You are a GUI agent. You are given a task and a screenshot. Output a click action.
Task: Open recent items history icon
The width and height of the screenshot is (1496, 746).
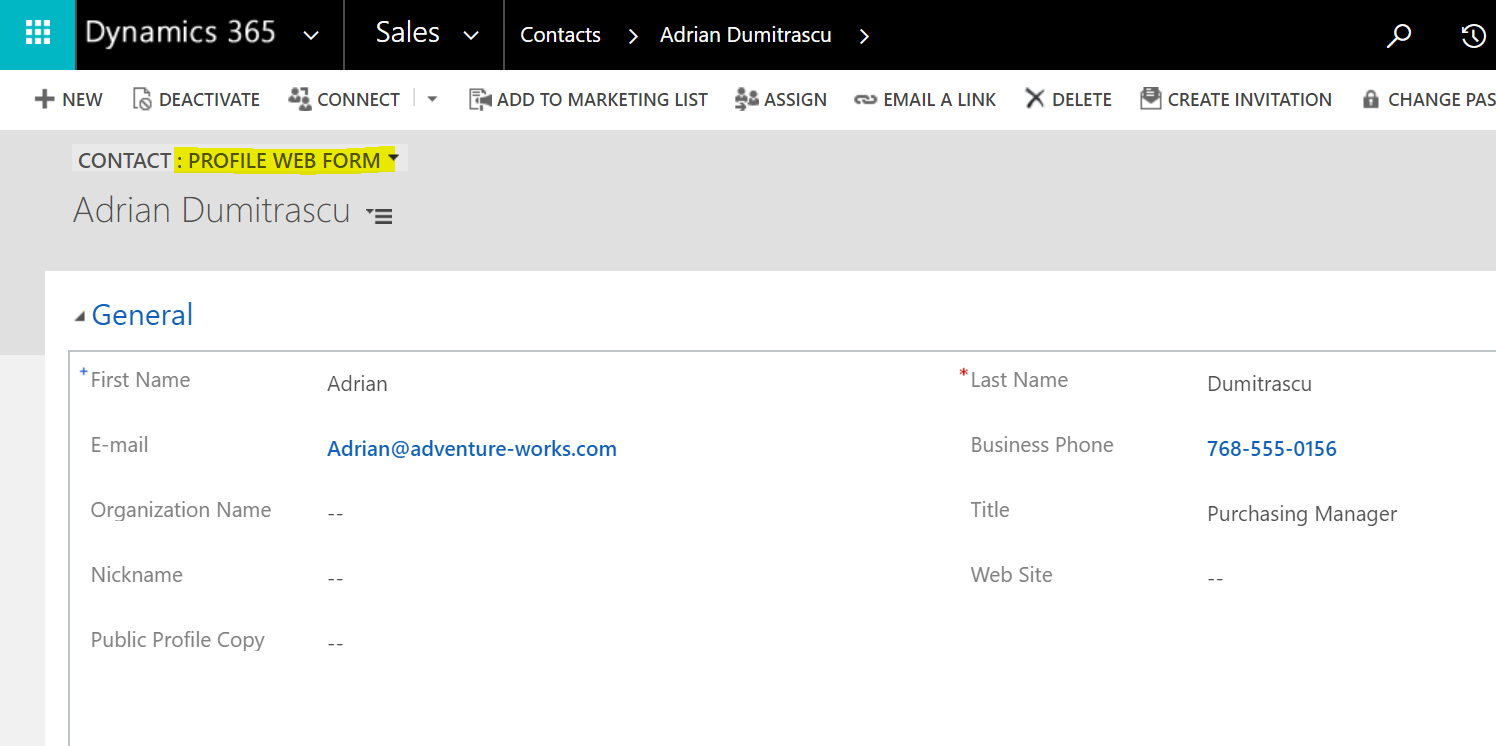pos(1472,36)
